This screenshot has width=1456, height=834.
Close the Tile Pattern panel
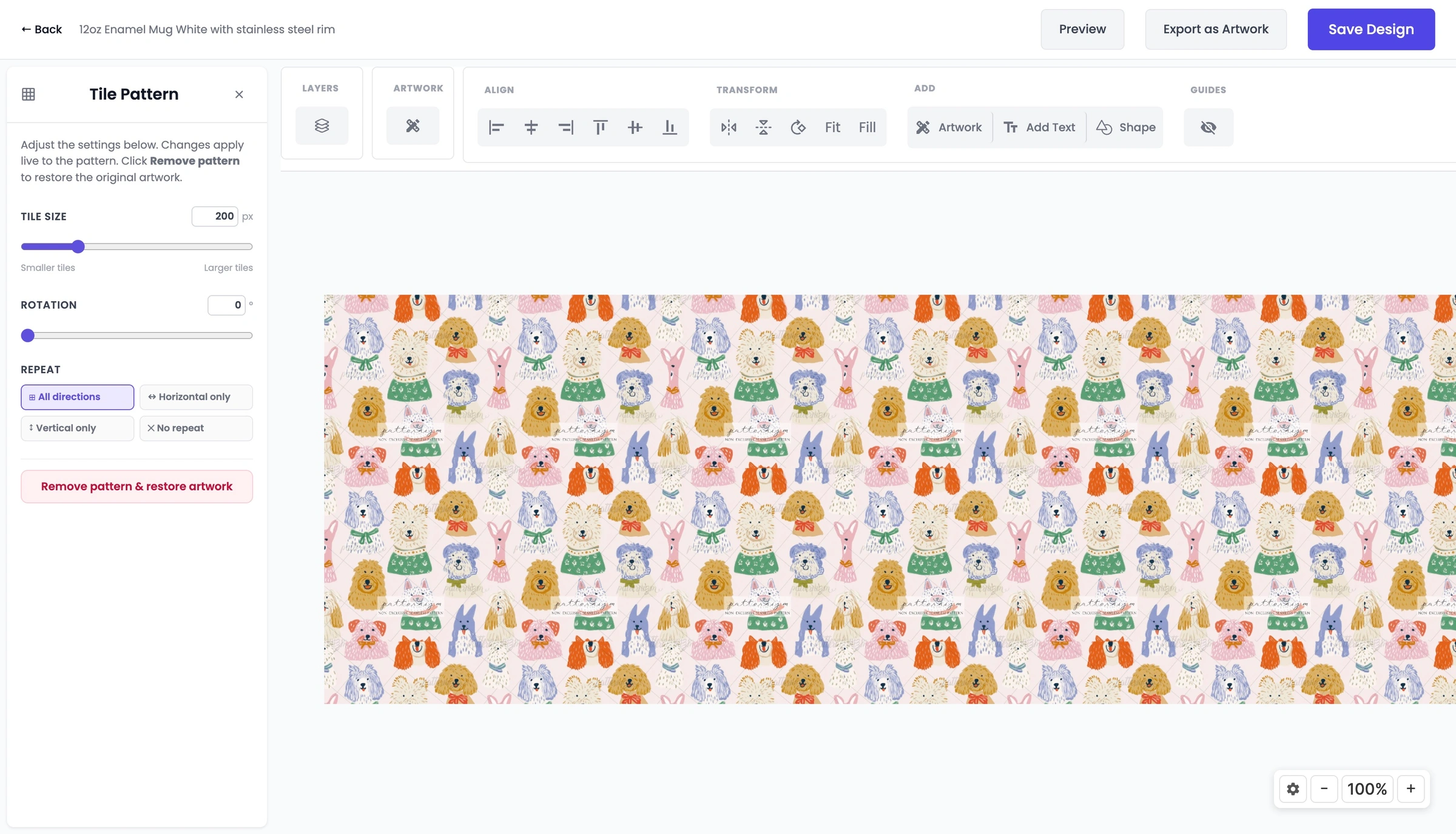[x=239, y=94]
